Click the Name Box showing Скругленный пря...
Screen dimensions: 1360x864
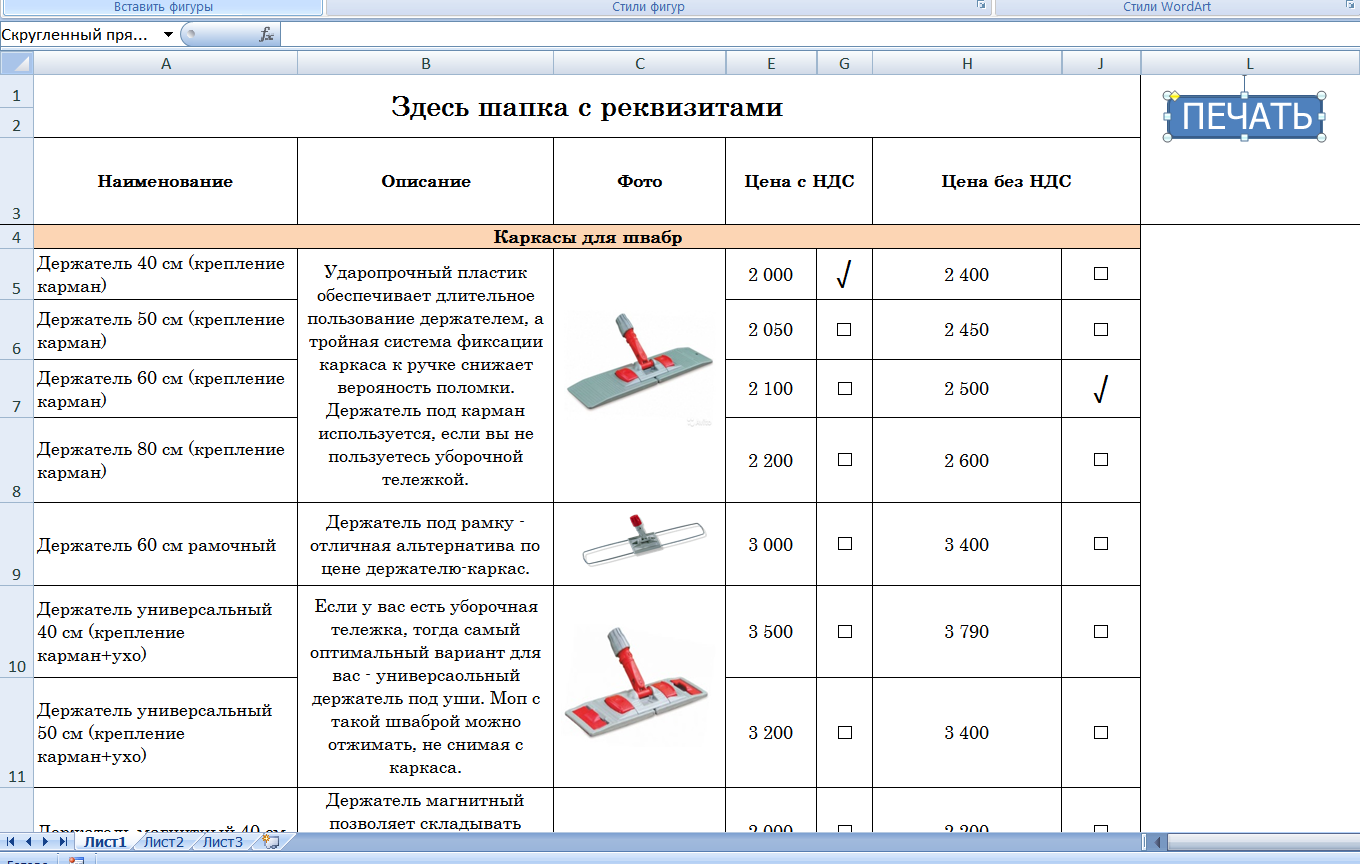click(80, 35)
